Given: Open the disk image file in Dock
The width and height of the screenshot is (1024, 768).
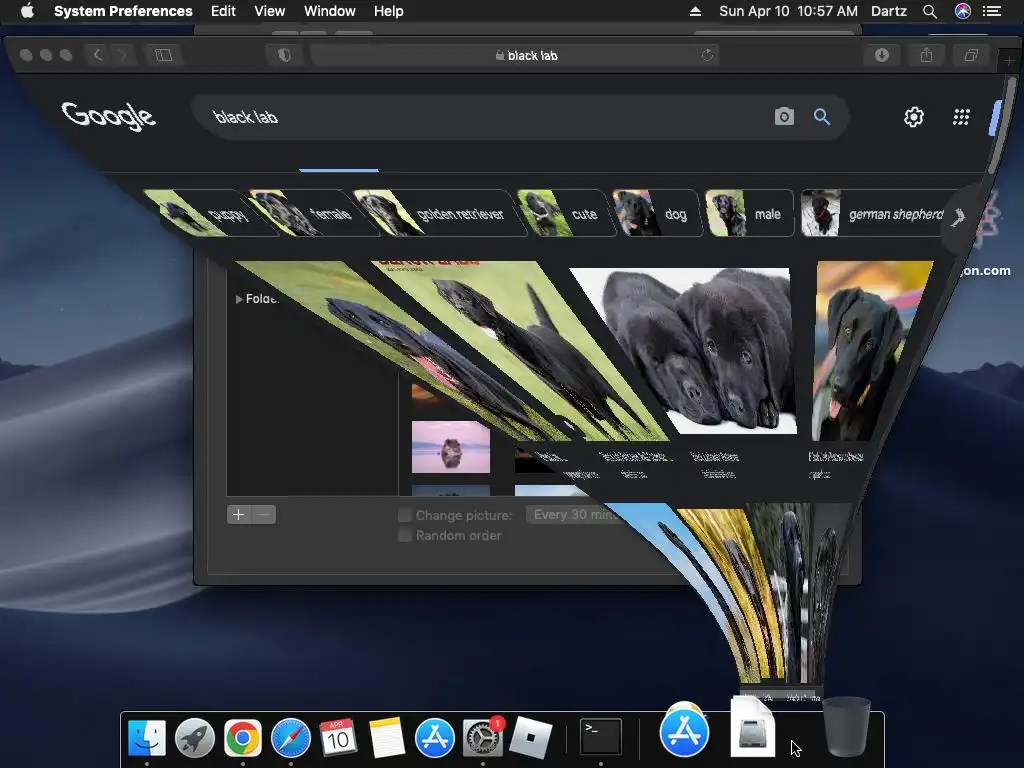Looking at the screenshot, I should click(752, 729).
